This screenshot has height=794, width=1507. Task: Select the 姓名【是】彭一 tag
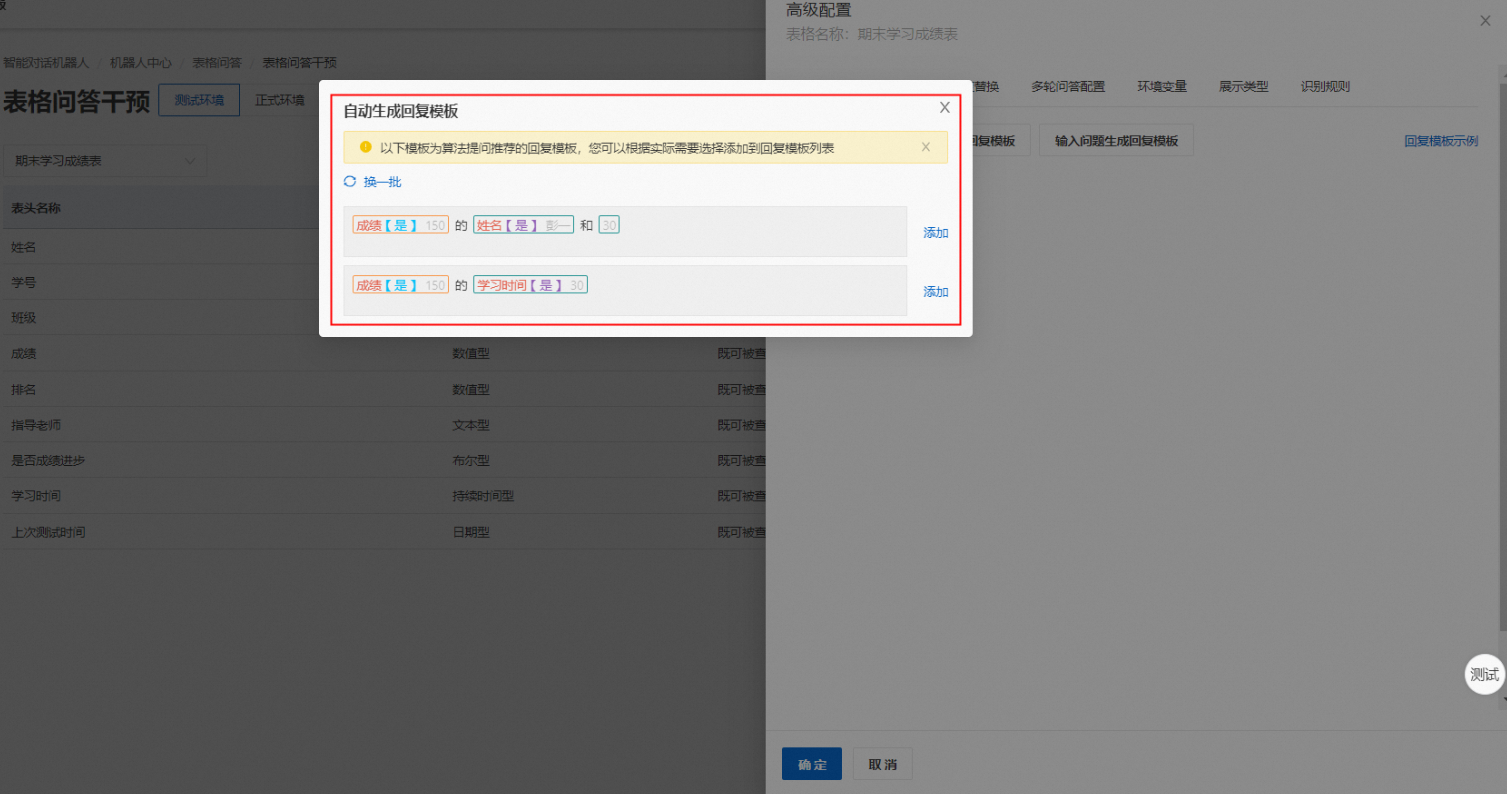coord(523,225)
